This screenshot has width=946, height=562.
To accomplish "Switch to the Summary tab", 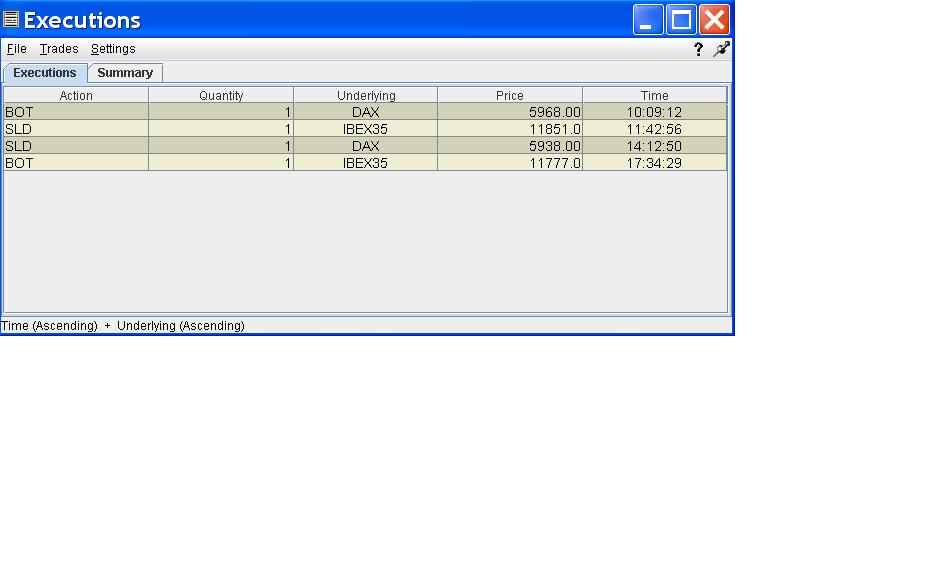I will click(125, 73).
